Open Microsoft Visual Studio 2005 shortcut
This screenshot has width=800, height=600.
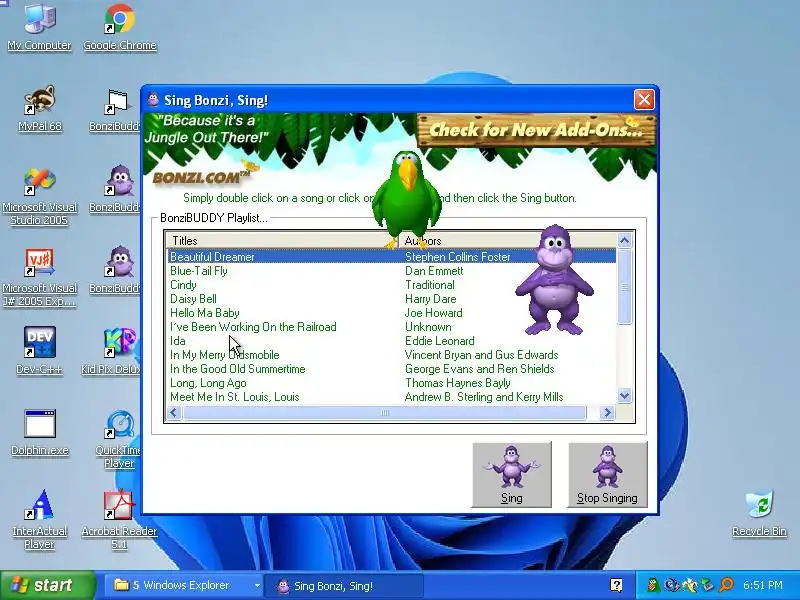pyautogui.click(x=39, y=196)
